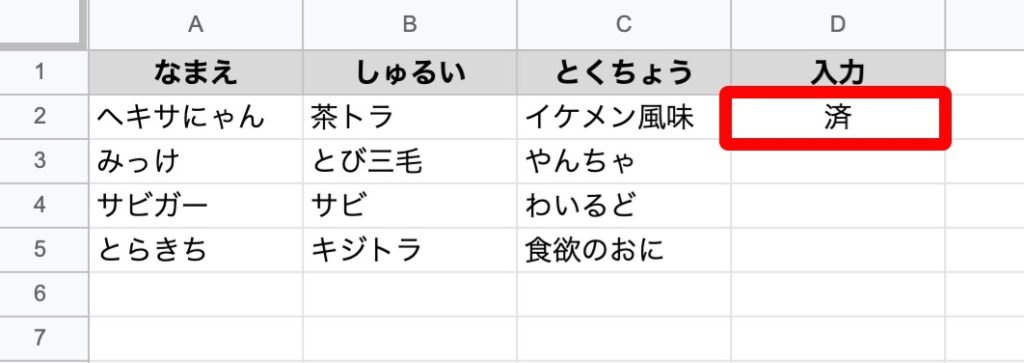Select the column C header
Screen dimensions: 1024x363
click(624, 24)
